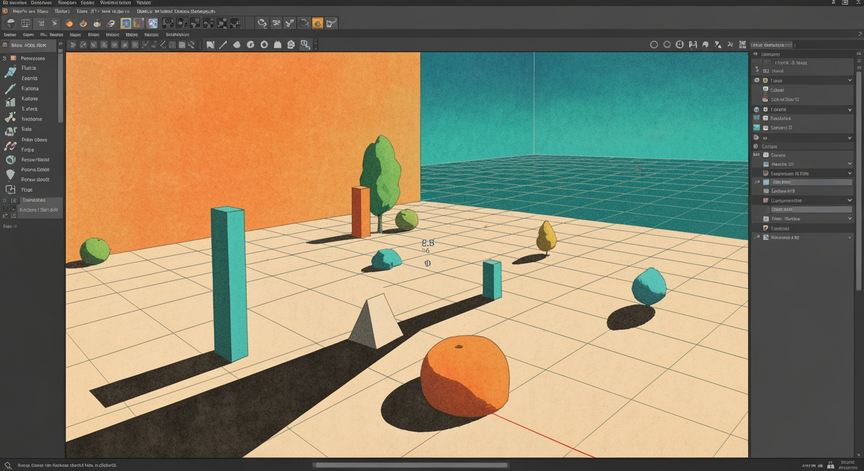Click the upper cyan swatch in right panel
864x471 pixels.
[x=757, y=118]
